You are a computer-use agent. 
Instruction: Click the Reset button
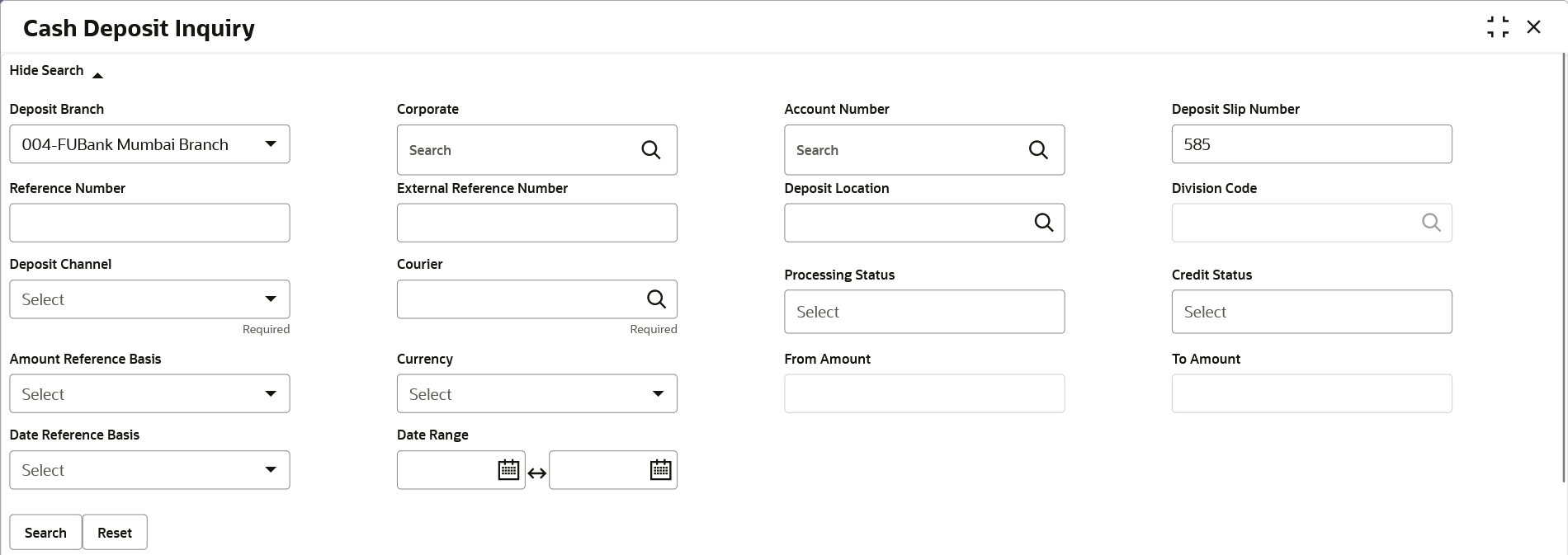point(115,533)
